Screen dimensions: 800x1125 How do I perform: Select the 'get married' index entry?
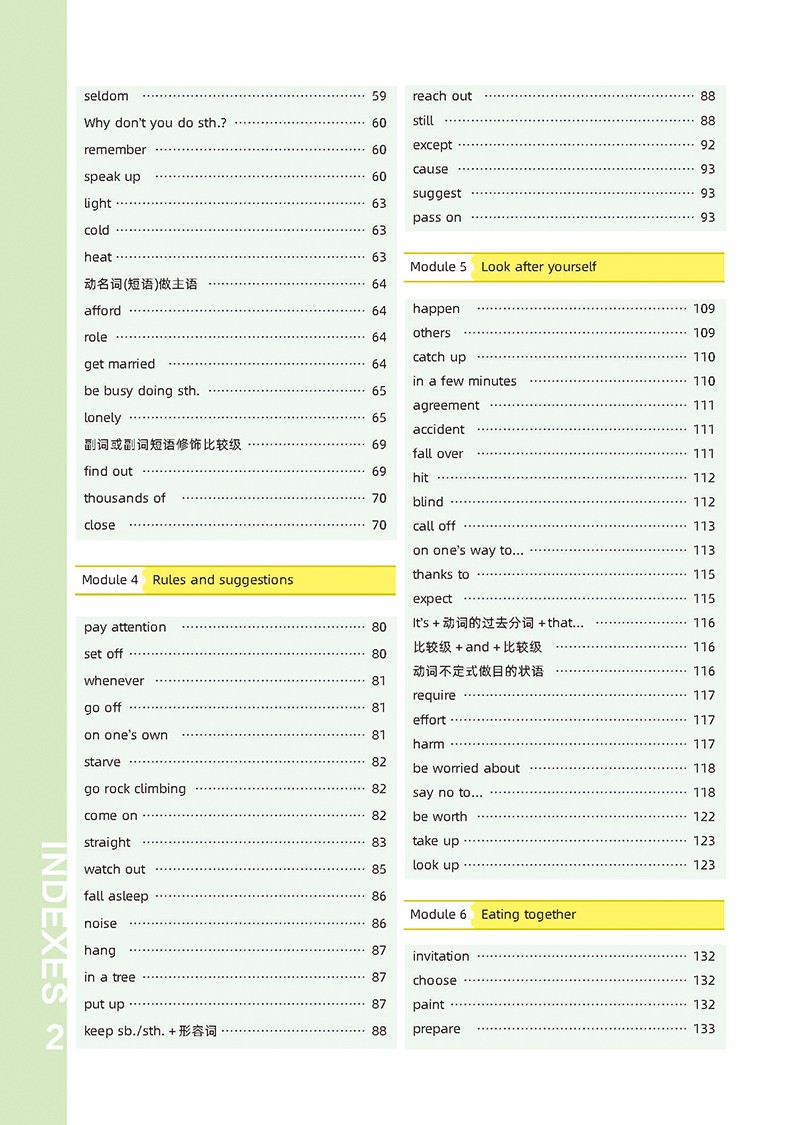tap(119, 364)
